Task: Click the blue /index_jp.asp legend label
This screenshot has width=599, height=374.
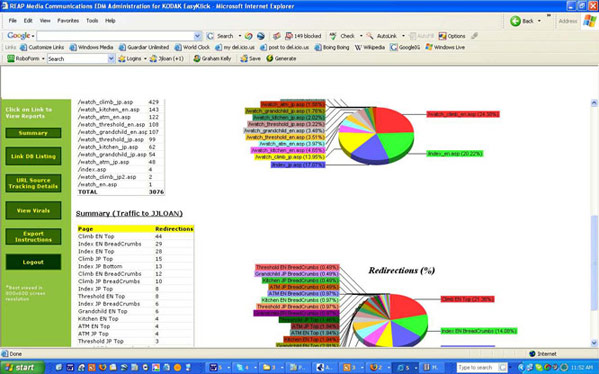Action: 298,165
